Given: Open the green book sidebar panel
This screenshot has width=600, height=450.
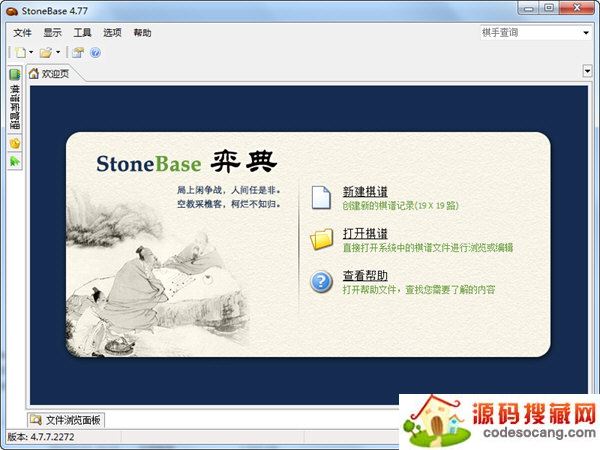Looking at the screenshot, I should tap(15, 99).
